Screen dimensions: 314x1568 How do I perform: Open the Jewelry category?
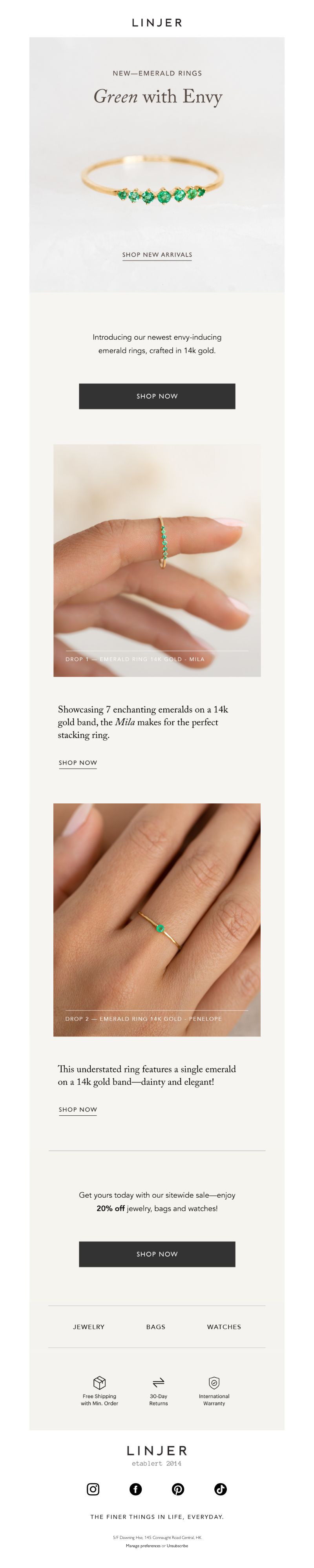coord(89,1326)
